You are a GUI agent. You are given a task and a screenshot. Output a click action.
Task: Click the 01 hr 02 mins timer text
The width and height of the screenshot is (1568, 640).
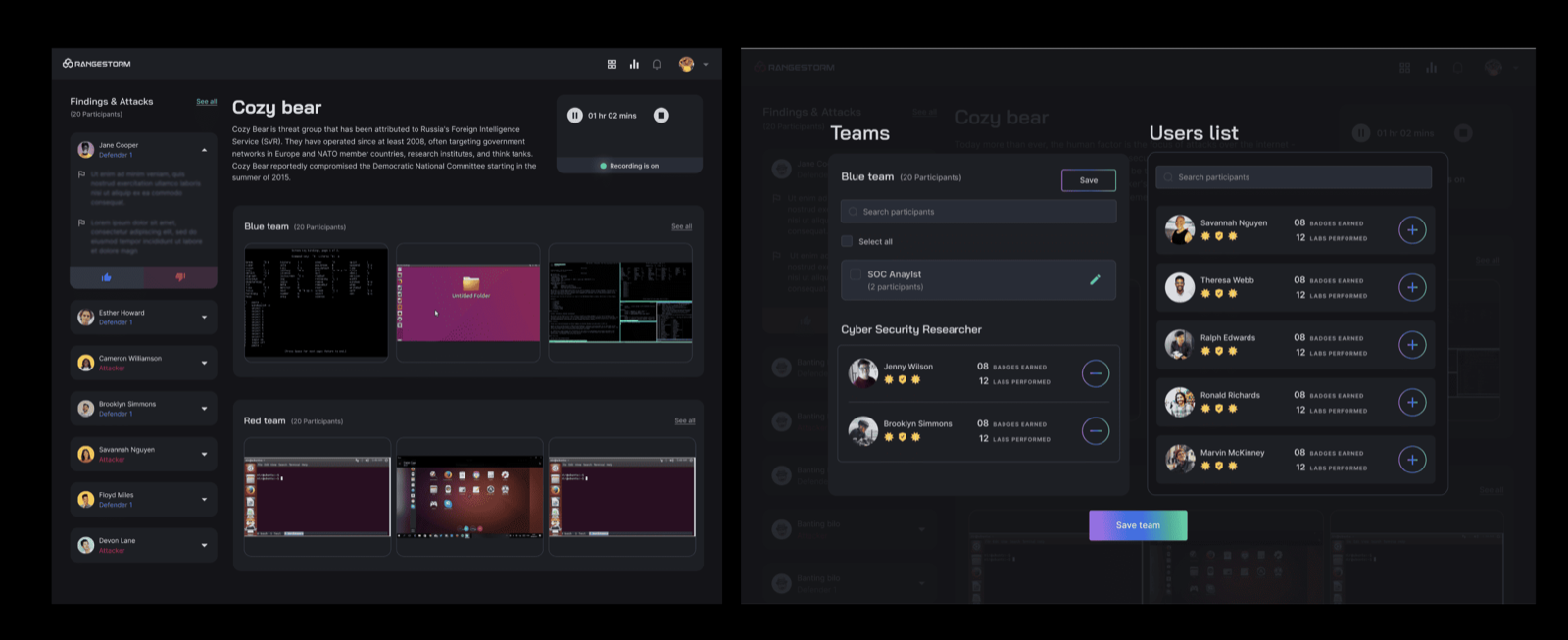pos(612,116)
